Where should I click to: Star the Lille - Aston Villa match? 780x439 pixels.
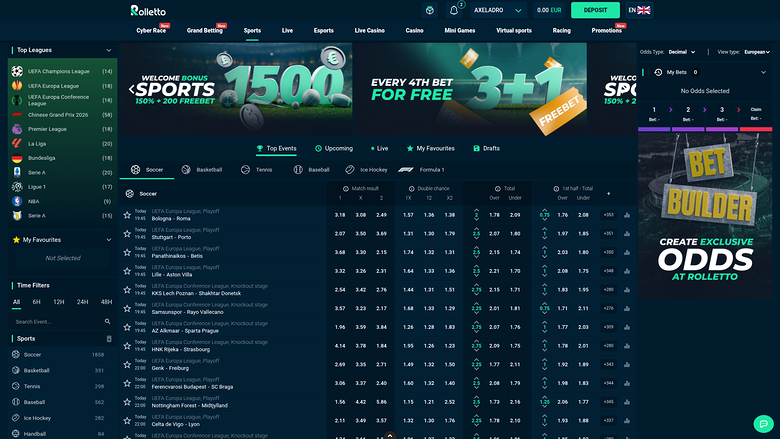(127, 271)
